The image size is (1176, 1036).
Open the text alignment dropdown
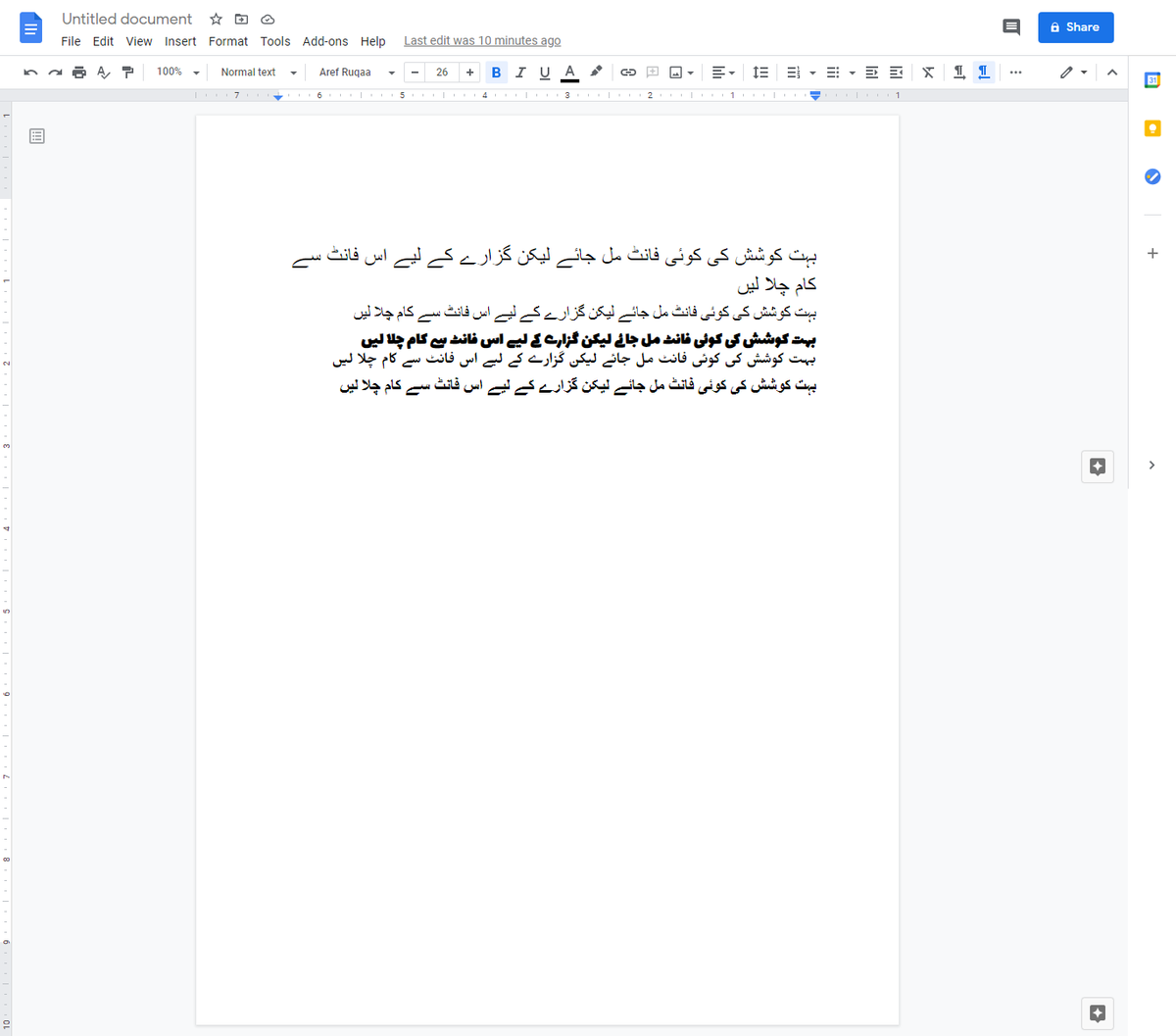coord(723,73)
